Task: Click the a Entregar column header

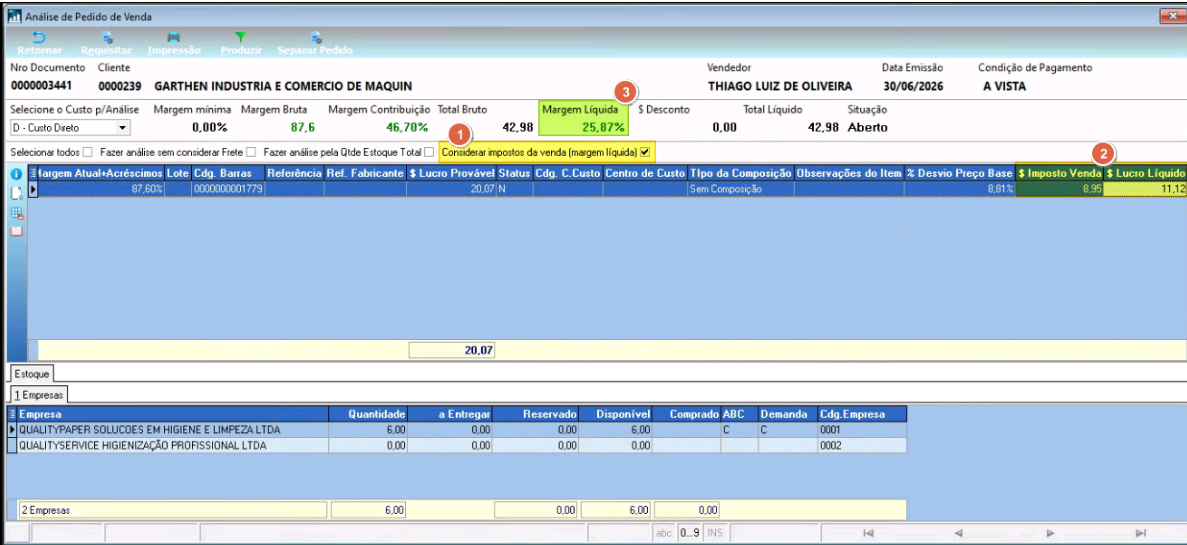Action: [451, 414]
